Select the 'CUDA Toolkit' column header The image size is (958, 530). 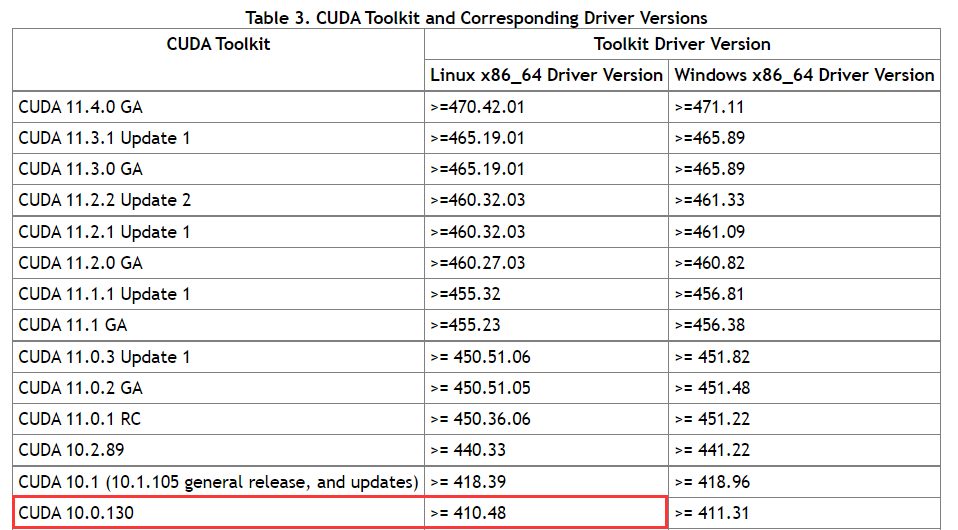tap(218, 60)
